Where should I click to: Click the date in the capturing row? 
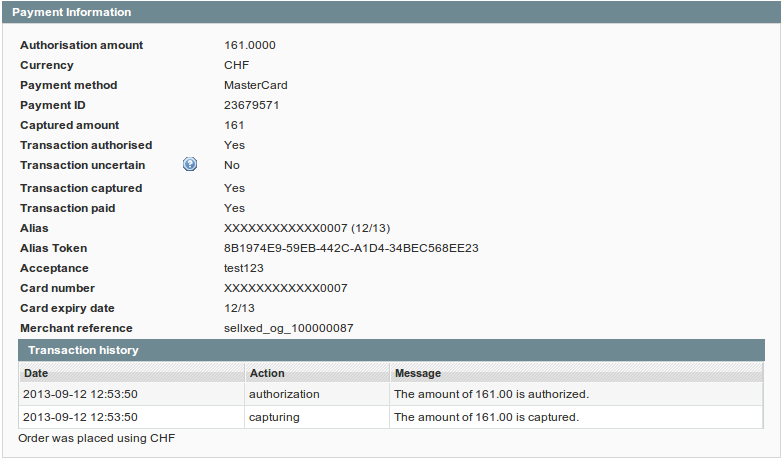[80, 417]
